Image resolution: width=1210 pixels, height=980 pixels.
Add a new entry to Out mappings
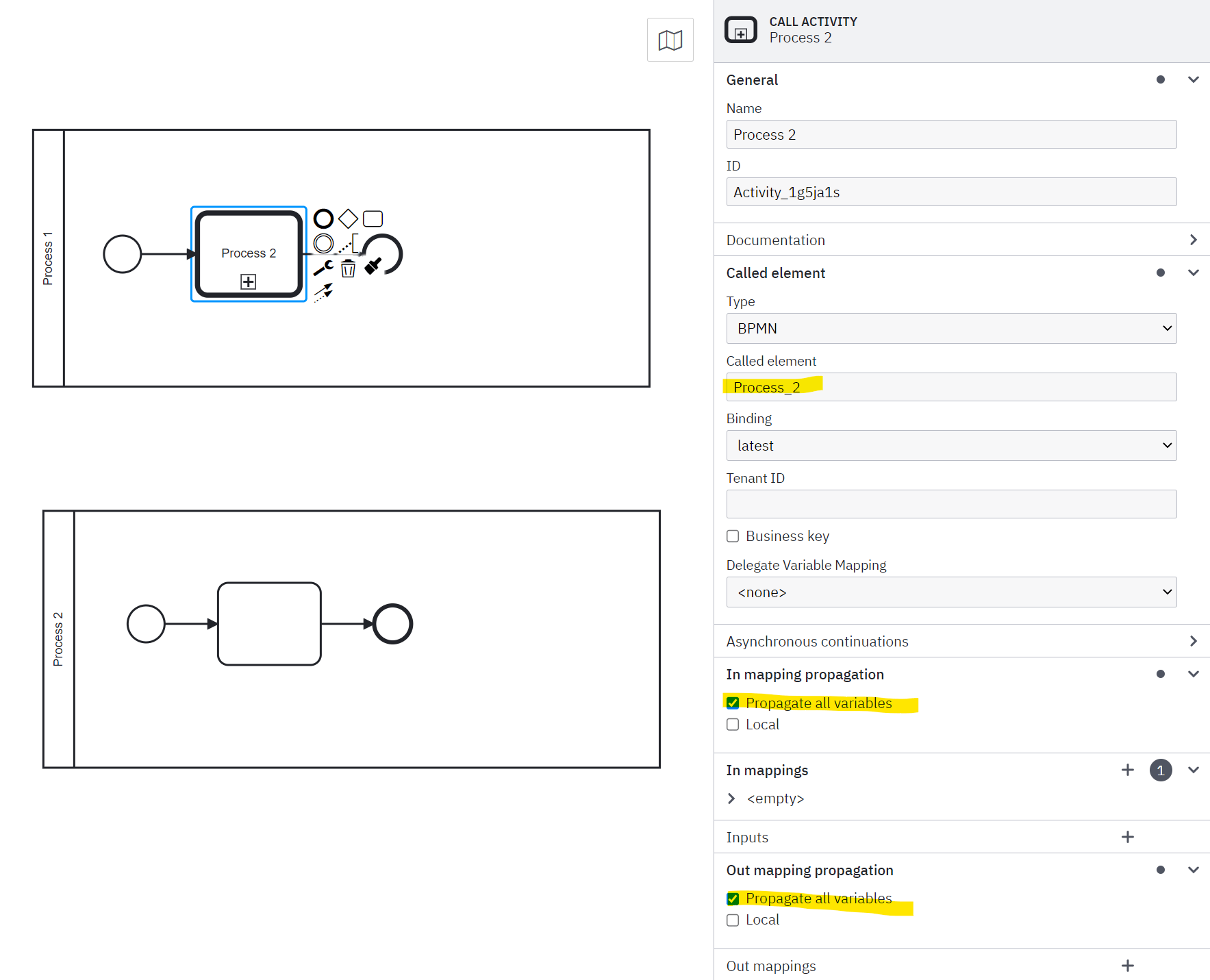coord(1127,966)
